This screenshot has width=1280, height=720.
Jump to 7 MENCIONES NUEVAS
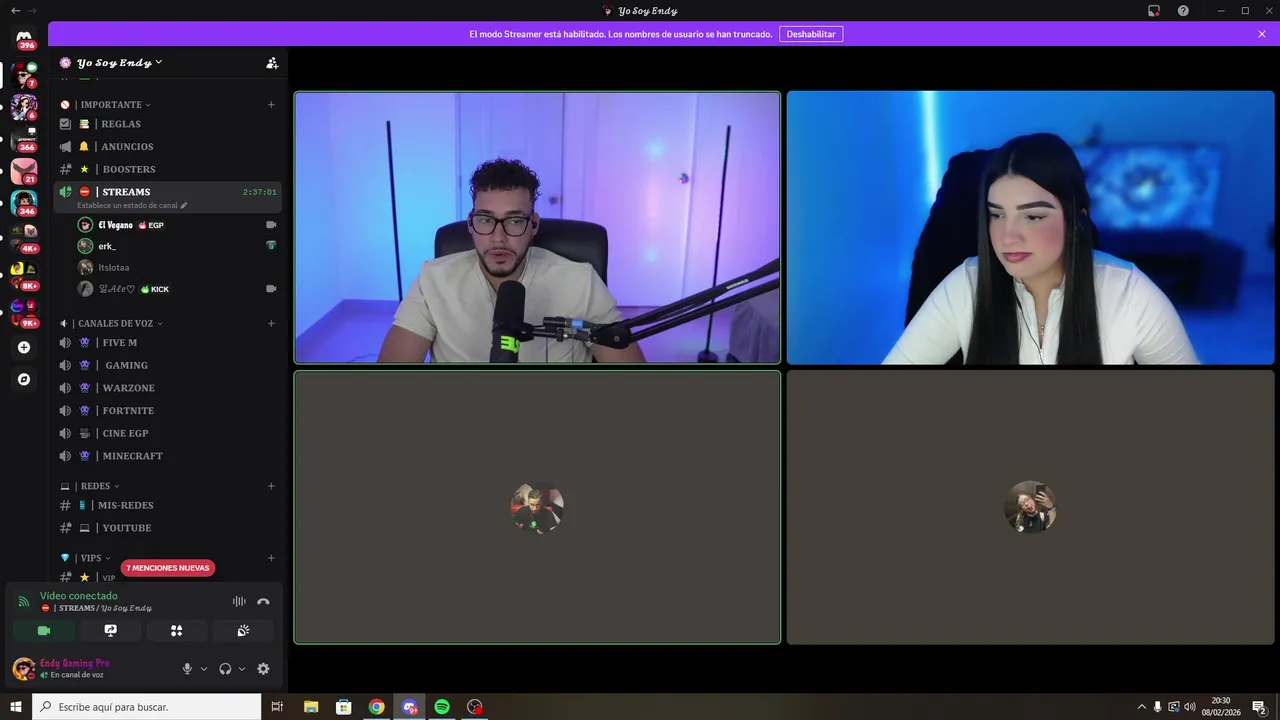coord(168,568)
